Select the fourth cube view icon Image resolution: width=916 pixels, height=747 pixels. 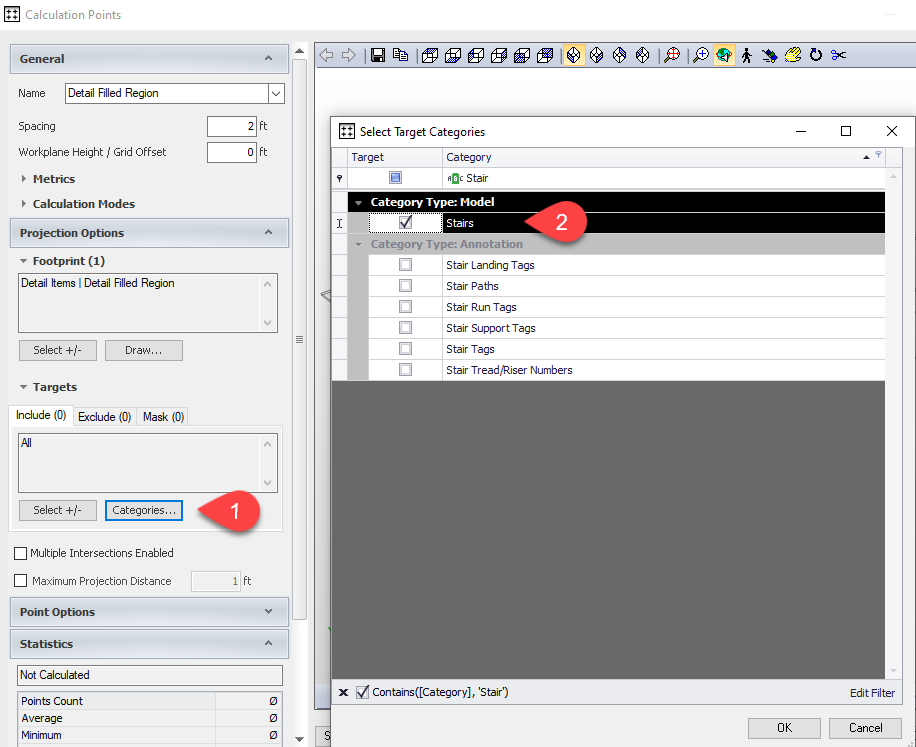499,55
